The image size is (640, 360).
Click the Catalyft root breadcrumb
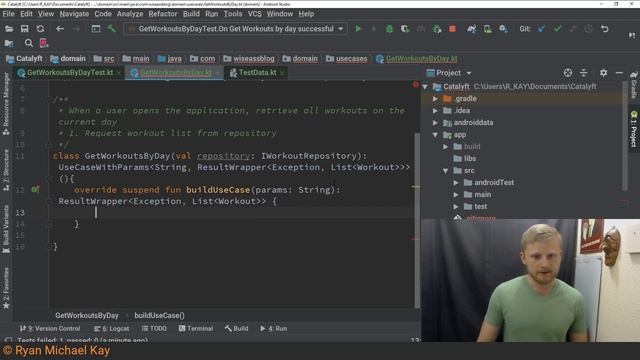tap(24, 59)
